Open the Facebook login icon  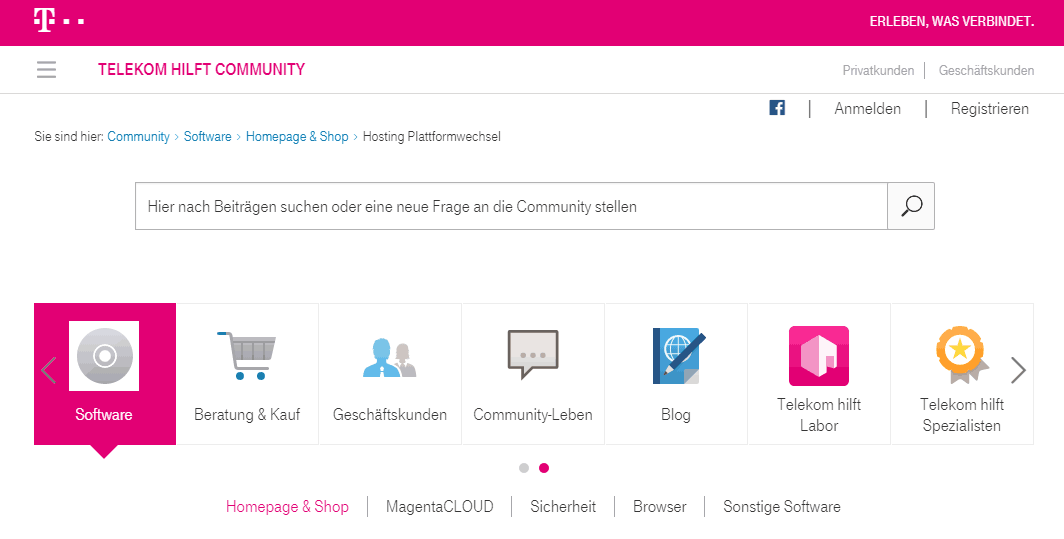[777, 107]
